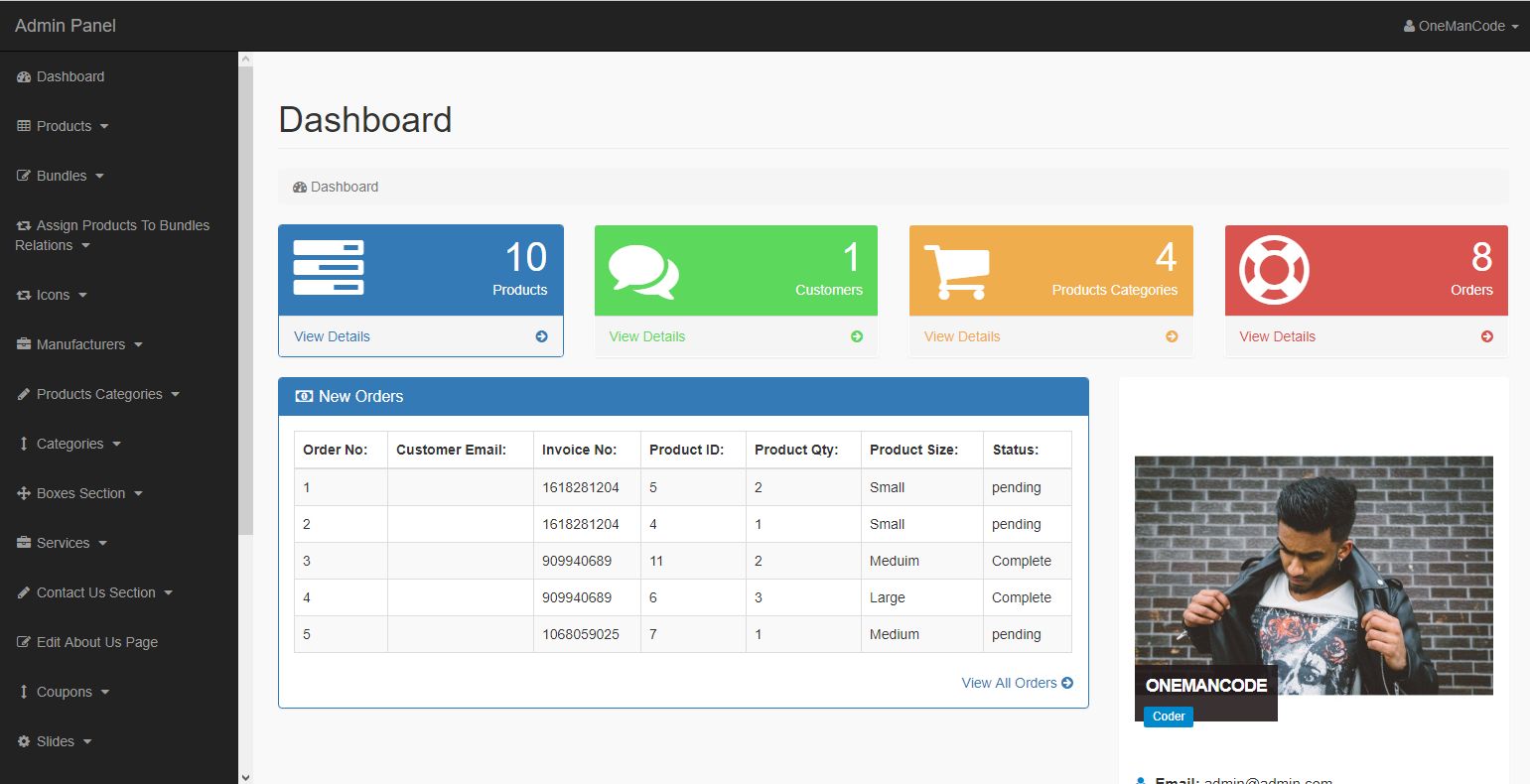Click the Contact Us Section pencil icon
This screenshot has height=784, width=1530.
(24, 592)
